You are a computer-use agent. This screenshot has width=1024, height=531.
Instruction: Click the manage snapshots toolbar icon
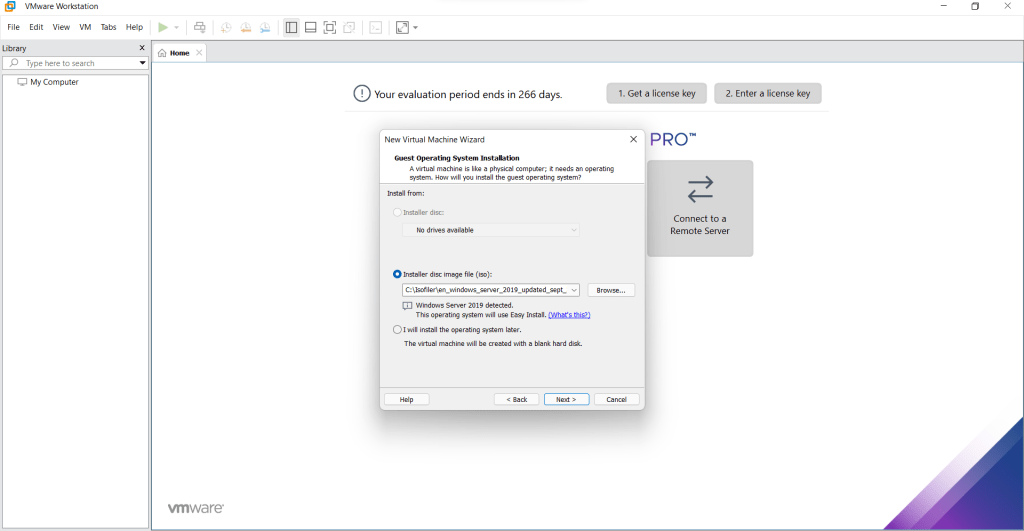point(264,27)
